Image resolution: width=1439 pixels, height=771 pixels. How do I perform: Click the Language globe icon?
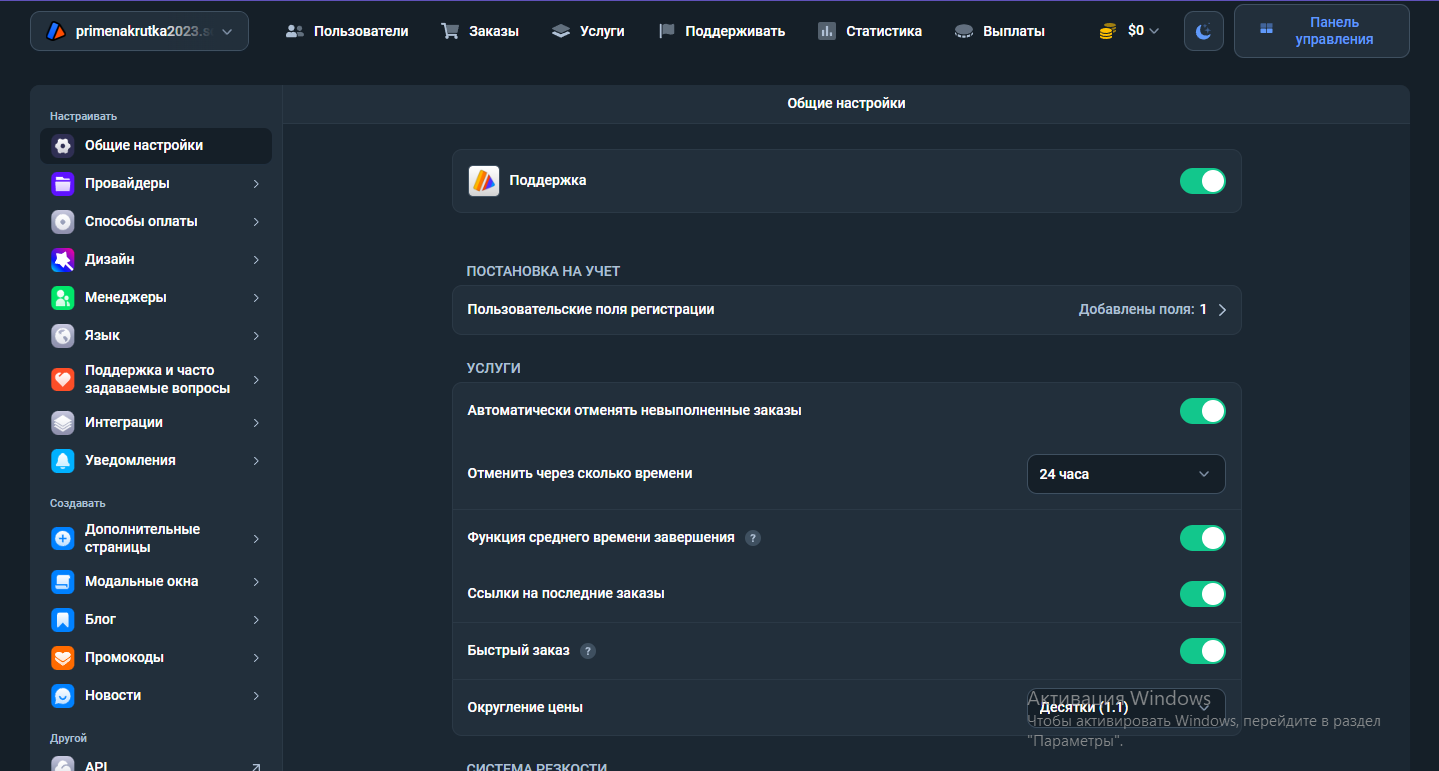point(63,335)
